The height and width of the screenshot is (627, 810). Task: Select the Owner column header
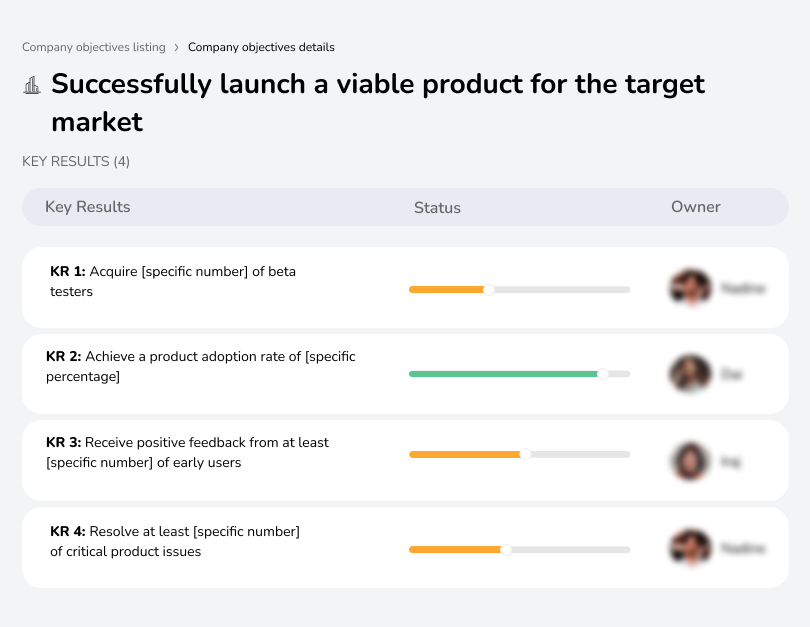695,207
